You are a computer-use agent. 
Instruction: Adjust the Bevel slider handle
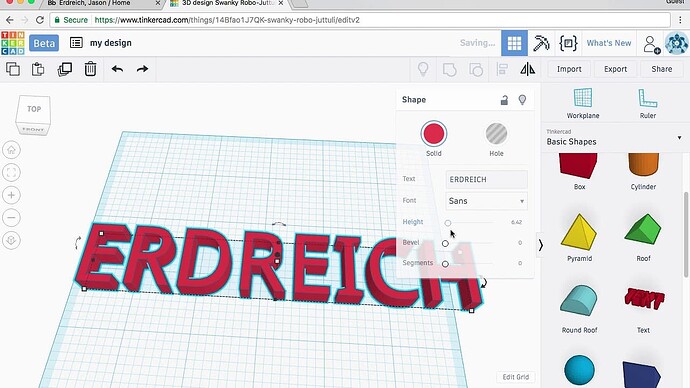tap(445, 243)
